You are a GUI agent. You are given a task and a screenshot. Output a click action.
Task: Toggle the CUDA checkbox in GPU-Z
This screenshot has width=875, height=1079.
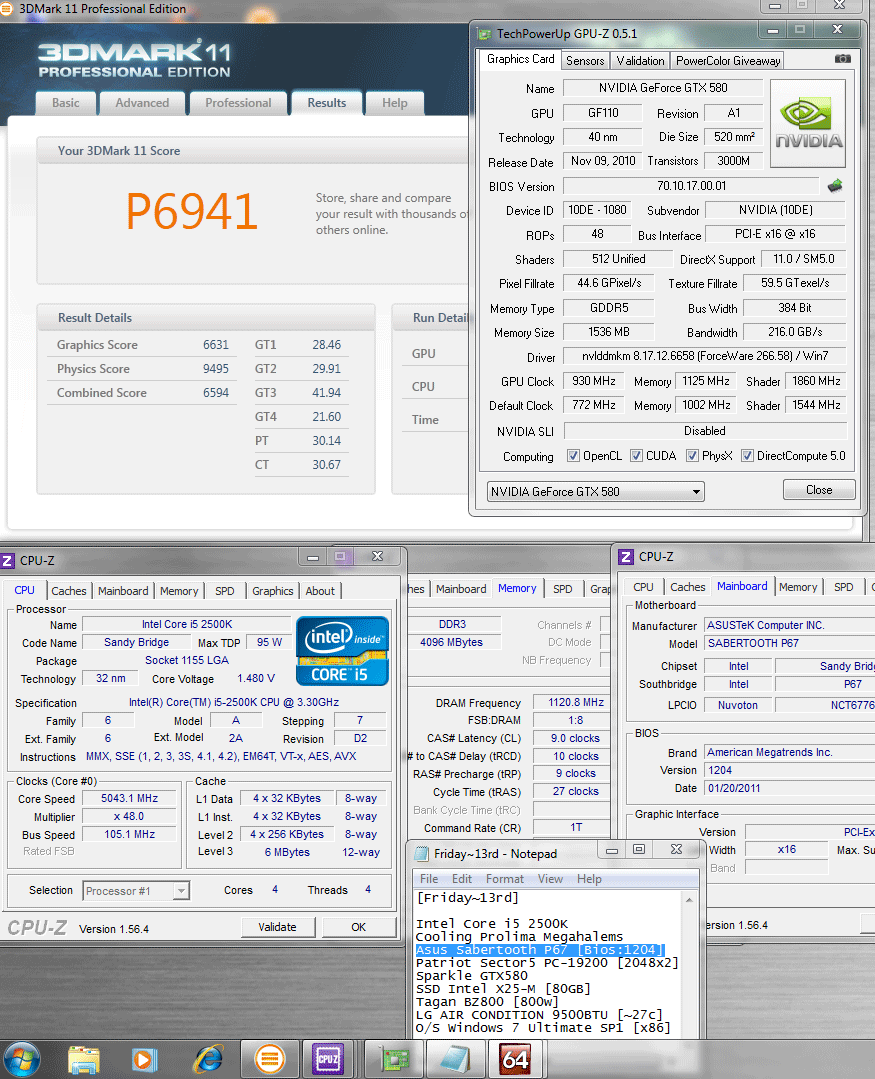point(636,456)
